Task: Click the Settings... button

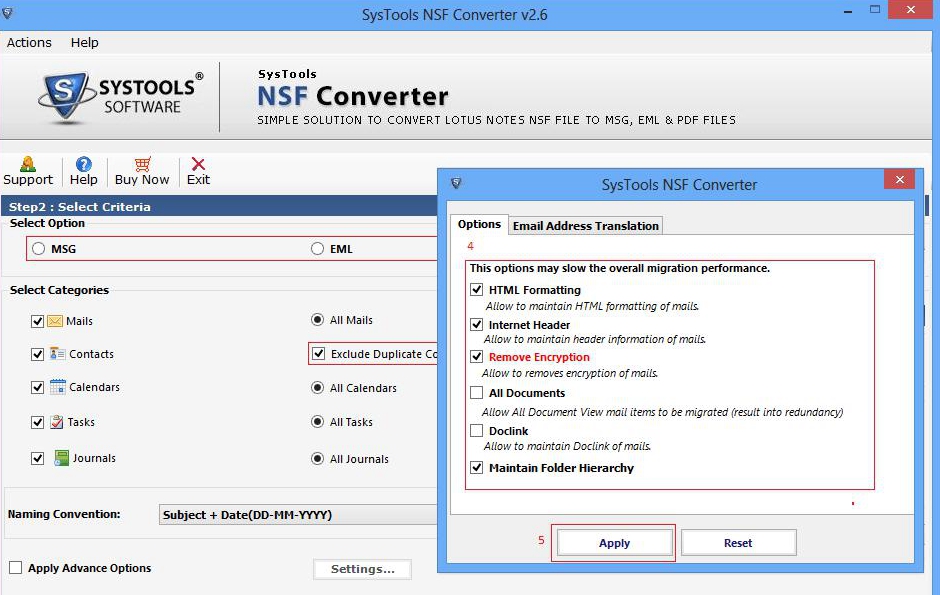Action: pyautogui.click(x=362, y=569)
